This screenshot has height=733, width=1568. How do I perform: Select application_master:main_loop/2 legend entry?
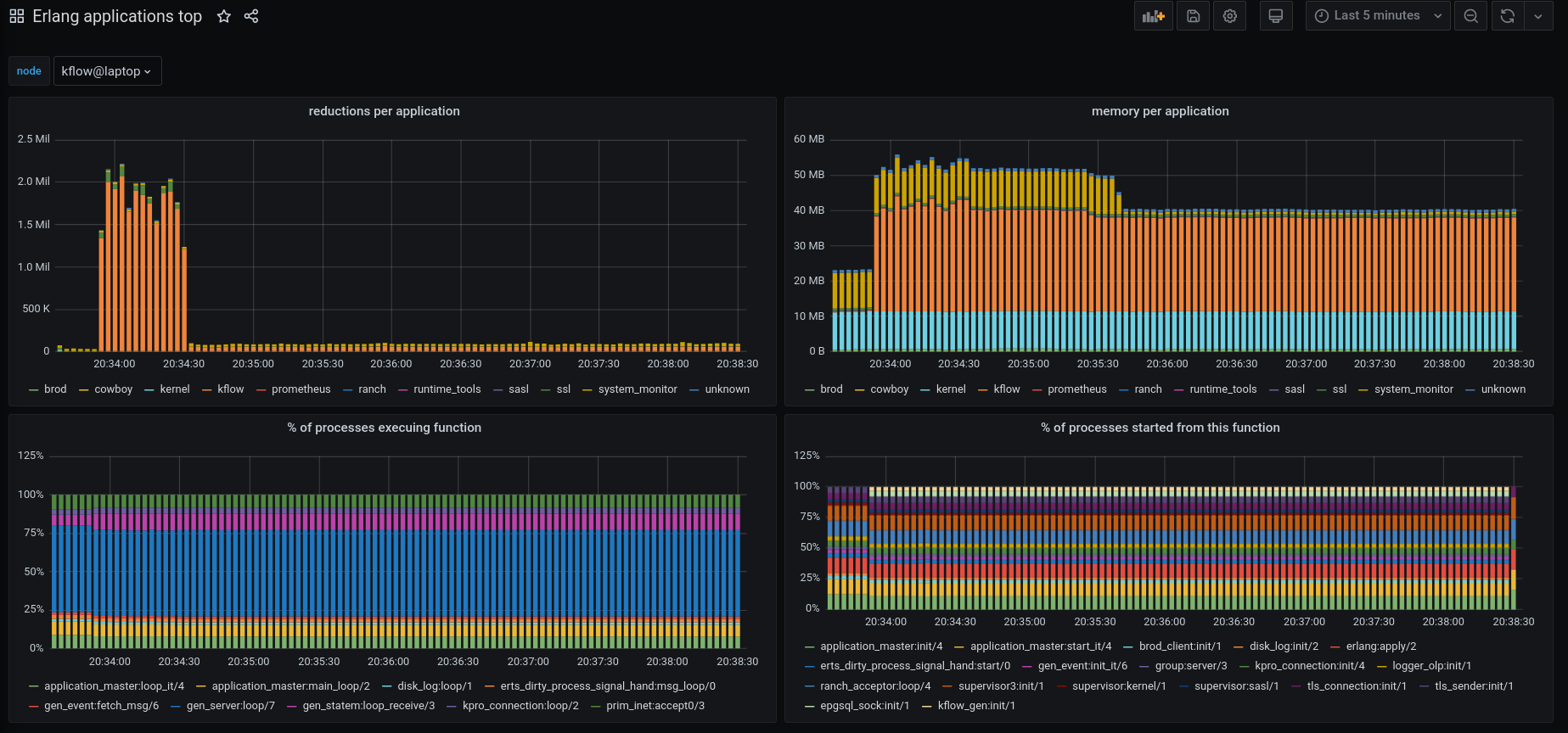[290, 686]
